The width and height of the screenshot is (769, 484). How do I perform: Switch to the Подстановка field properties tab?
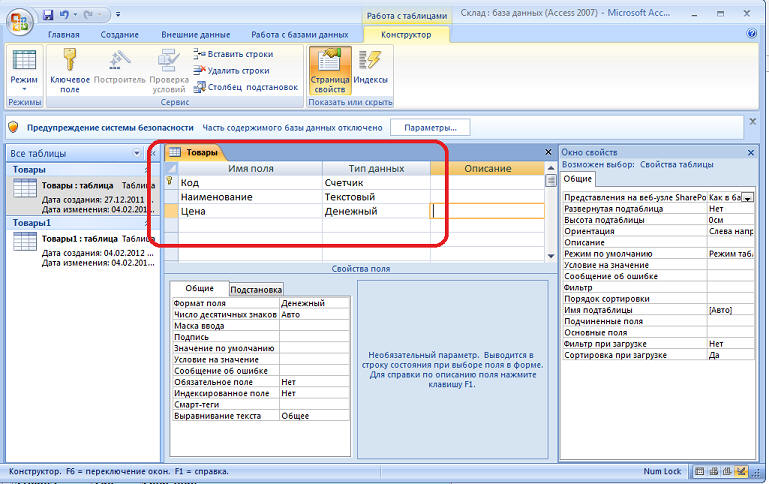256,289
